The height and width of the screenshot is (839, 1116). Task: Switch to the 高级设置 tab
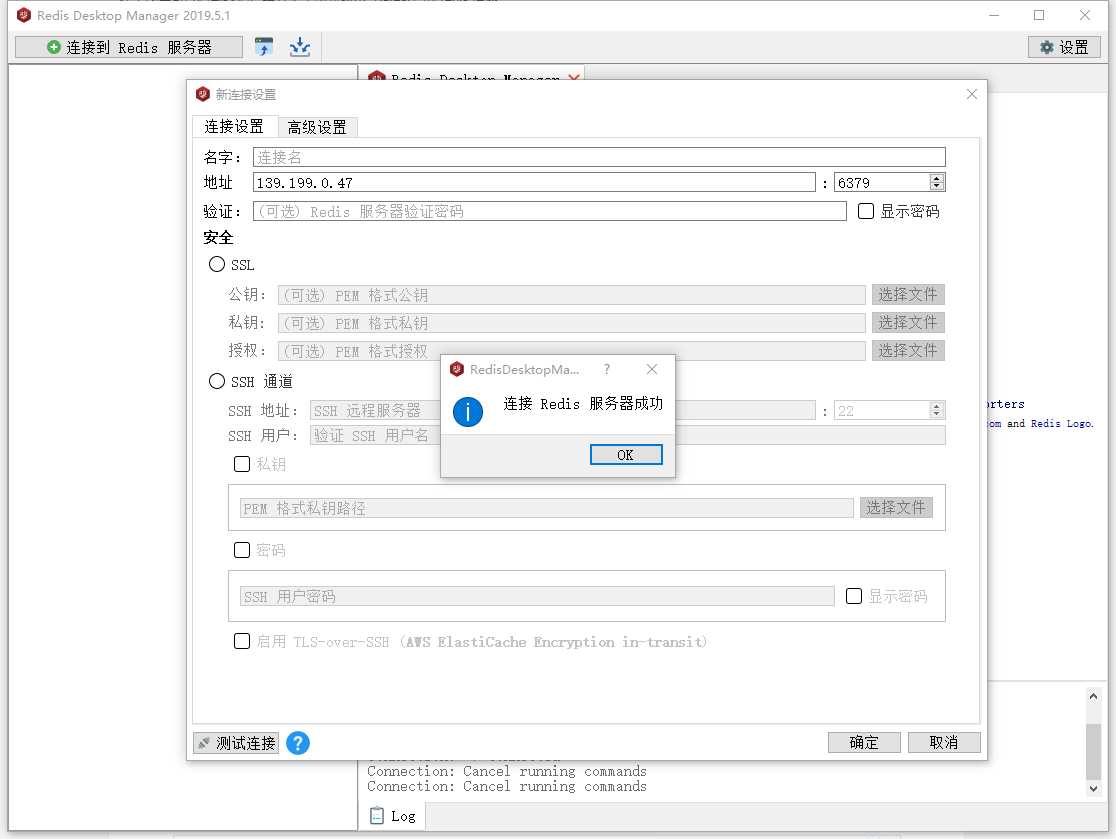[x=317, y=127]
